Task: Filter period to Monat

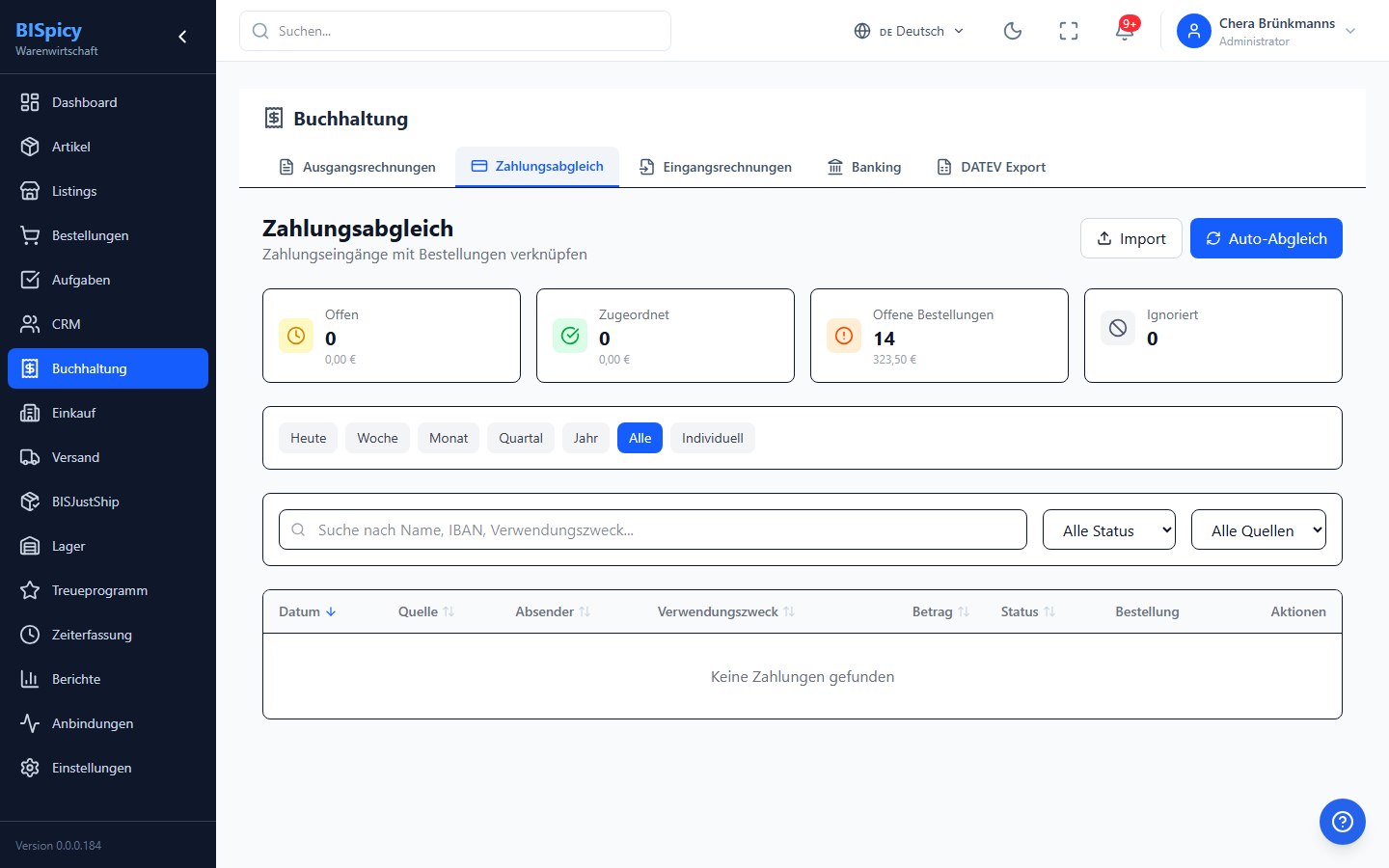Action: pyautogui.click(x=449, y=438)
